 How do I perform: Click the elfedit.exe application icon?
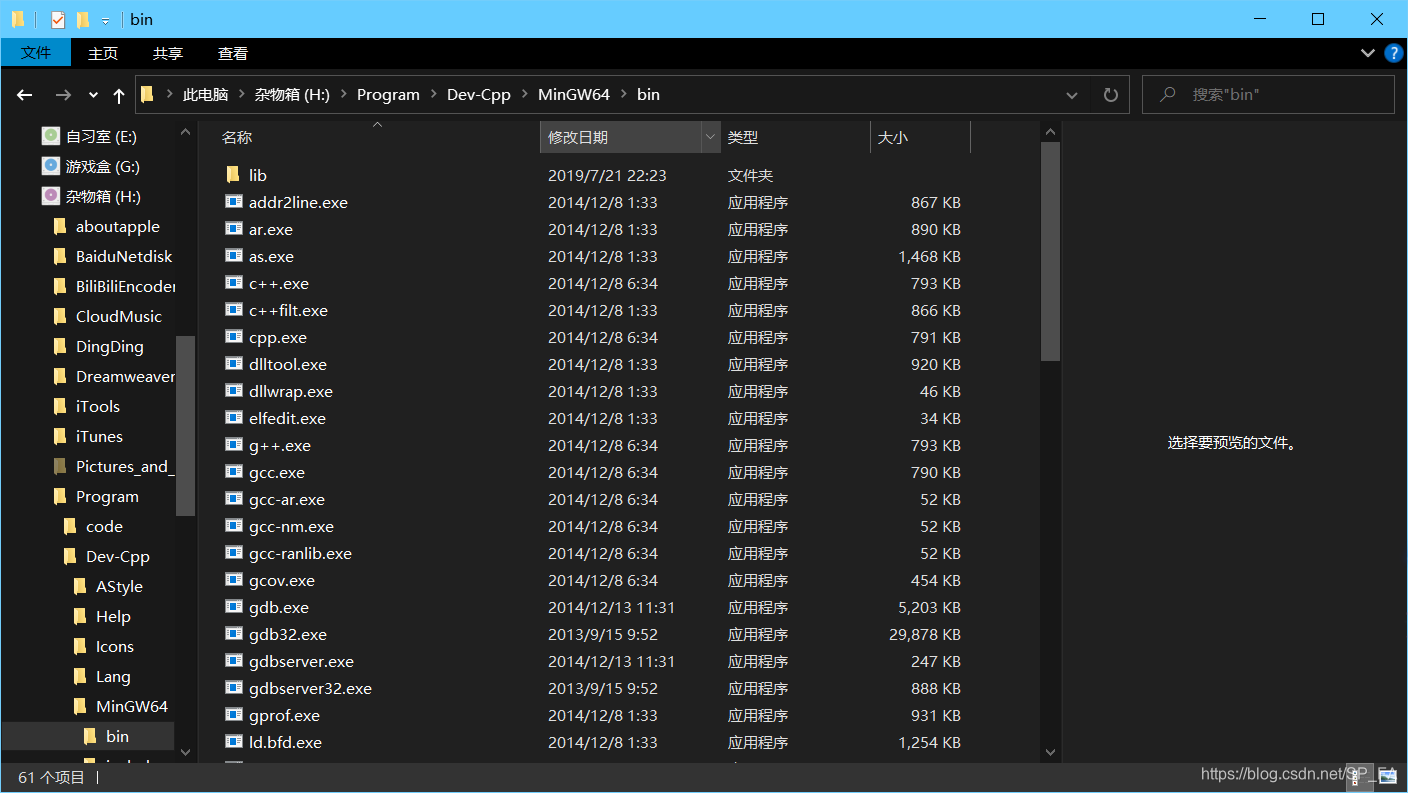coord(233,418)
